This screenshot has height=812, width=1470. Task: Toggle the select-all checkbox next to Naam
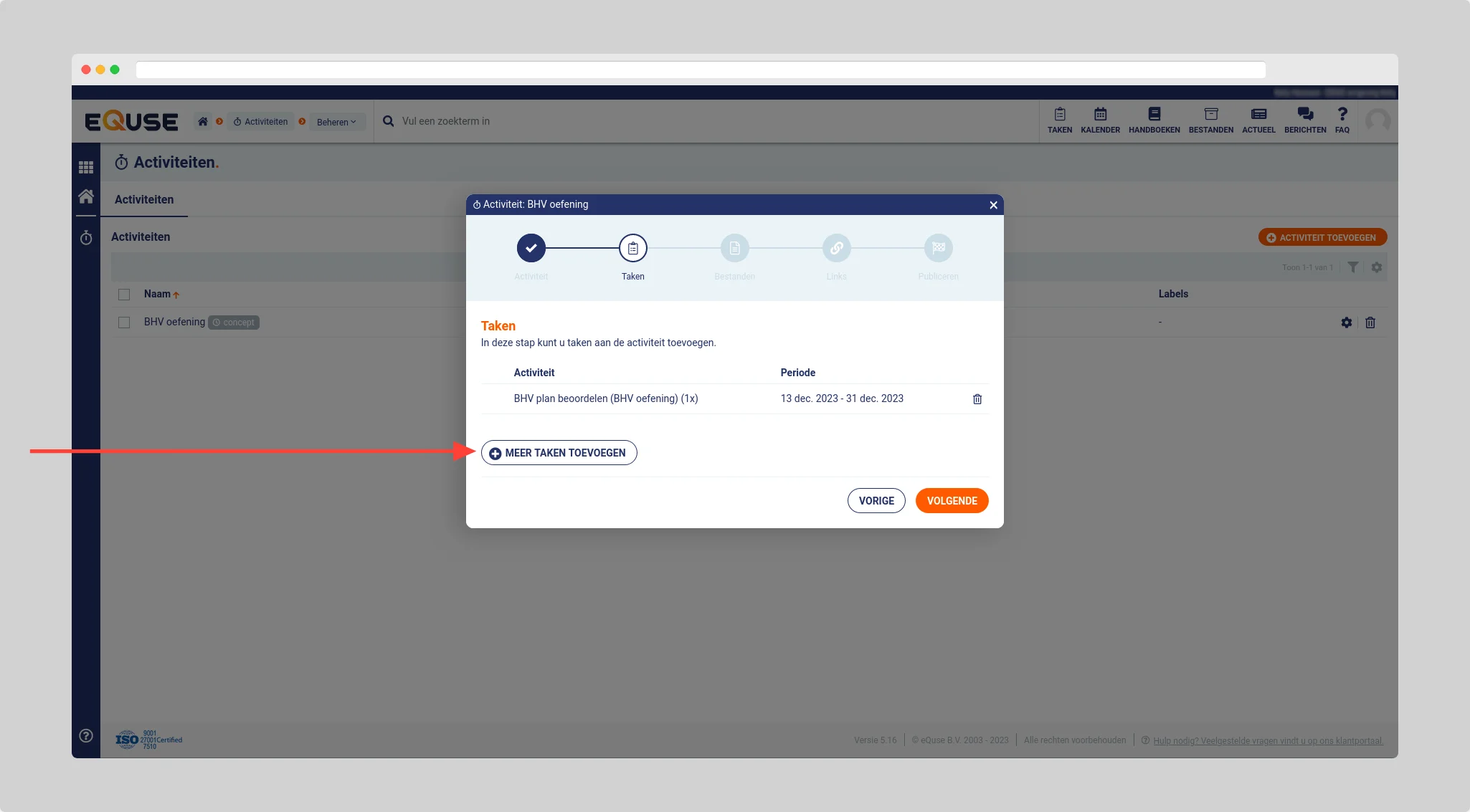point(124,295)
